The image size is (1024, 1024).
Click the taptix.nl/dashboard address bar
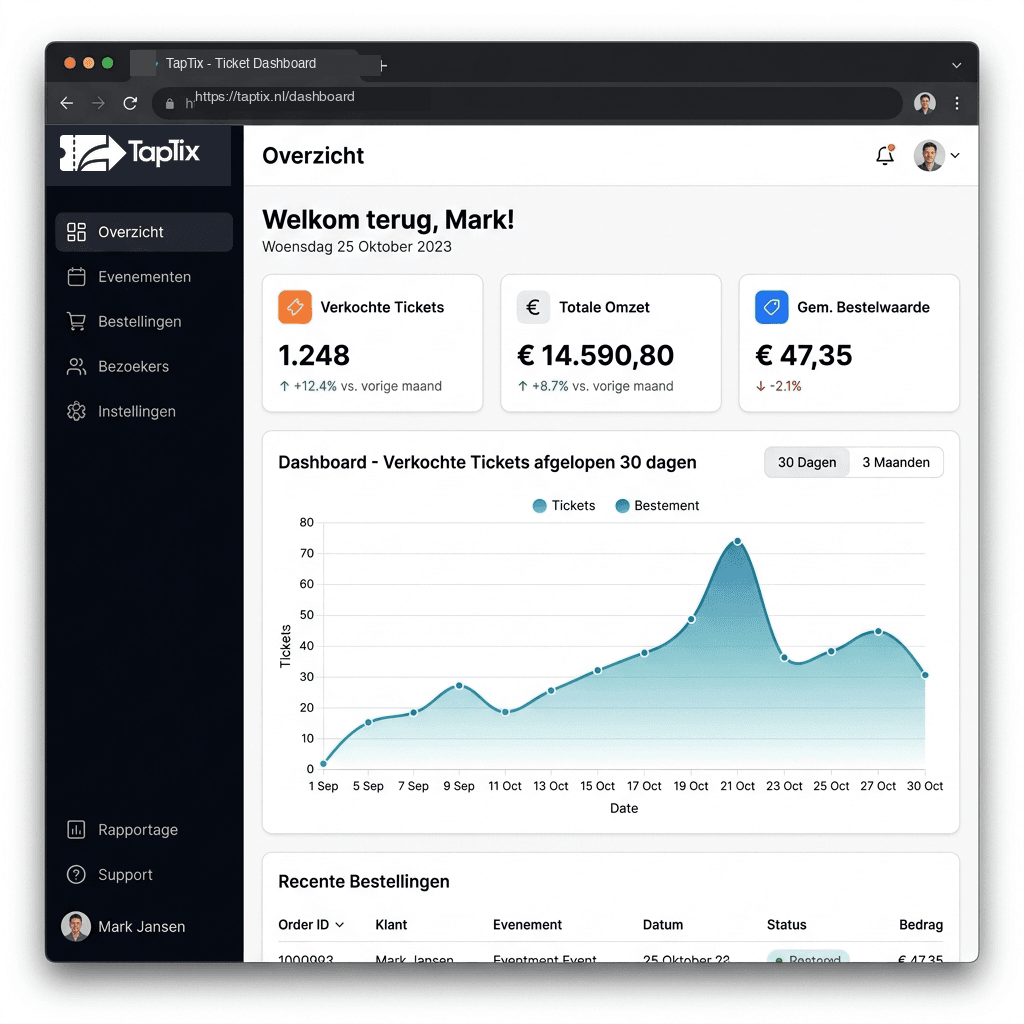pyautogui.click(x=527, y=103)
